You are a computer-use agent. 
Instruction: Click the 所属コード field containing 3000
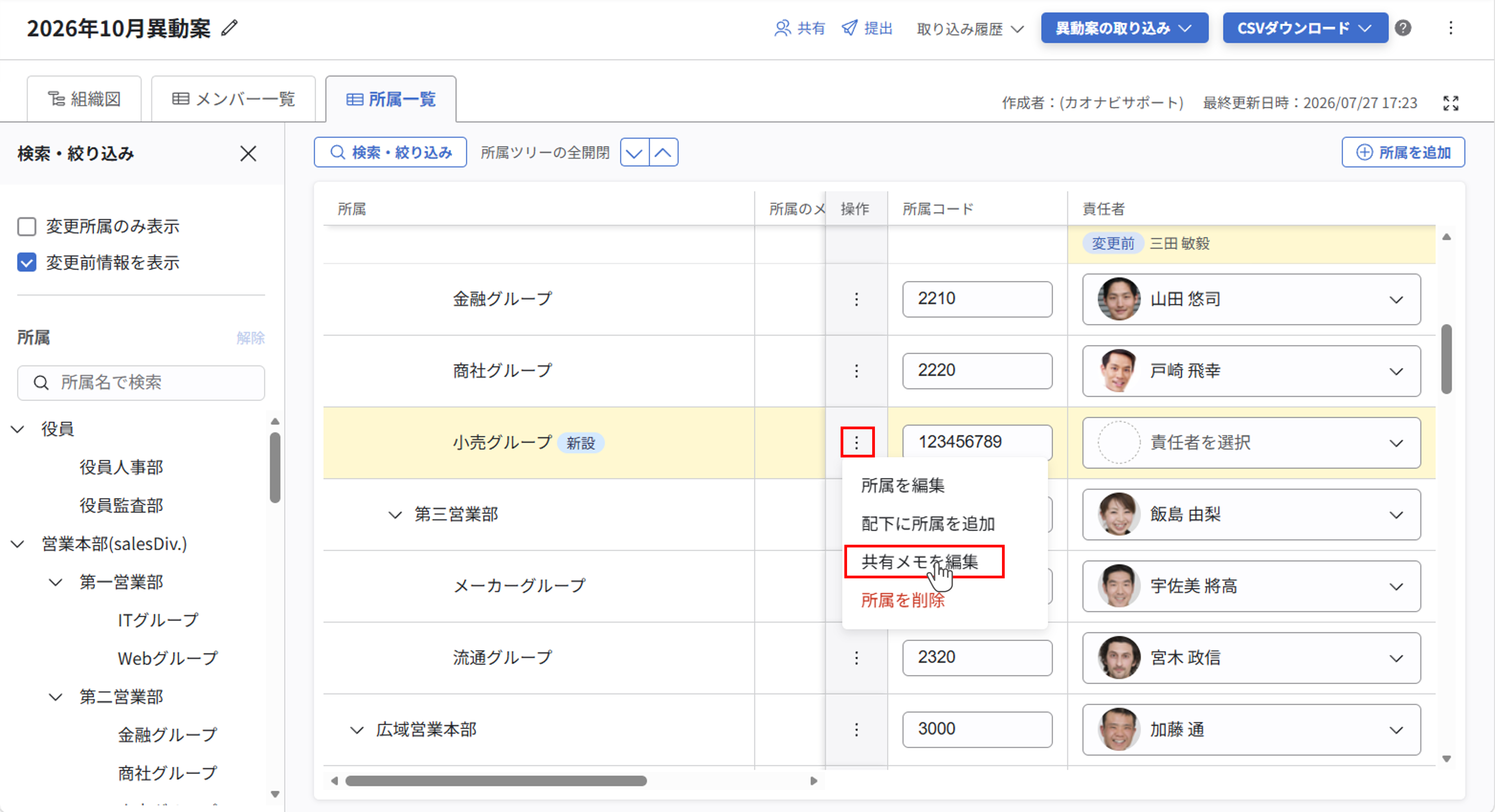click(x=977, y=729)
